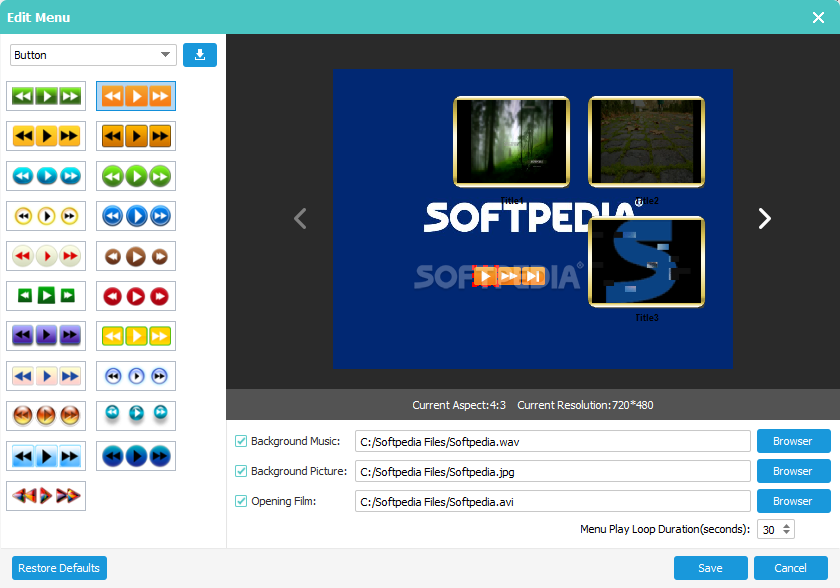Viewport: 840px width, 588px height.
Task: Select the red round button style
Action: [136, 296]
